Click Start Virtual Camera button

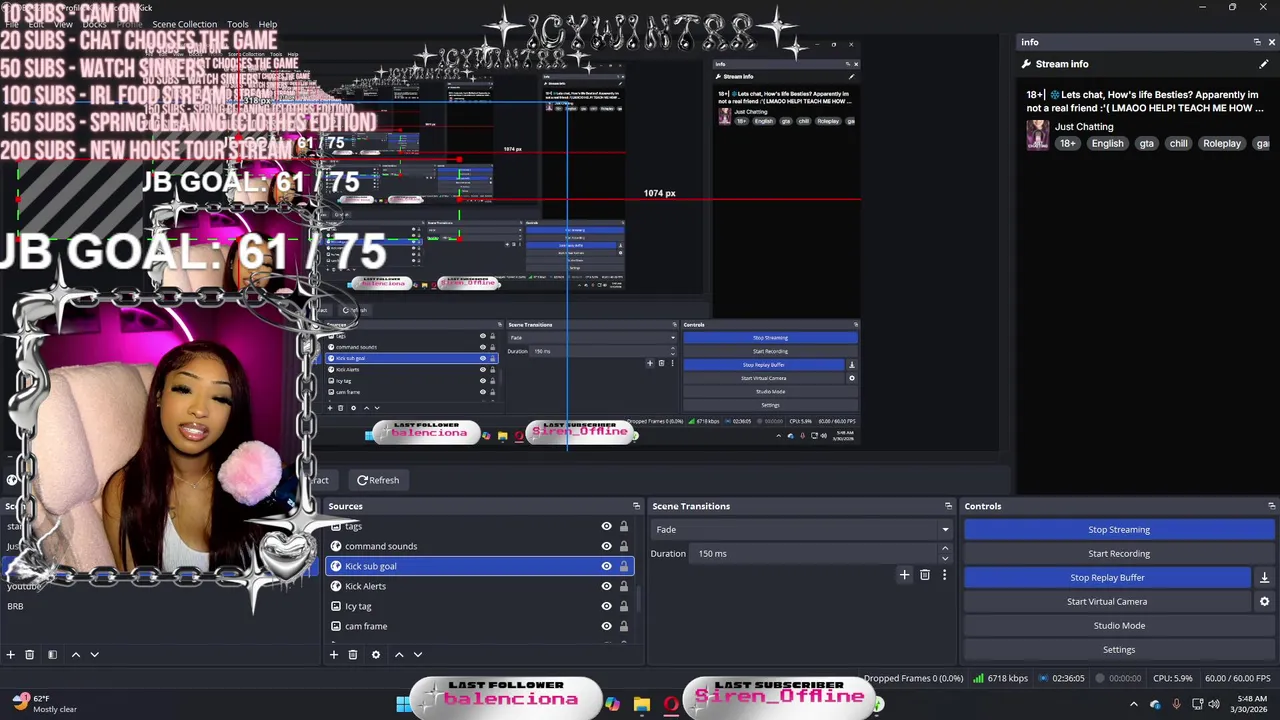coord(1107,602)
